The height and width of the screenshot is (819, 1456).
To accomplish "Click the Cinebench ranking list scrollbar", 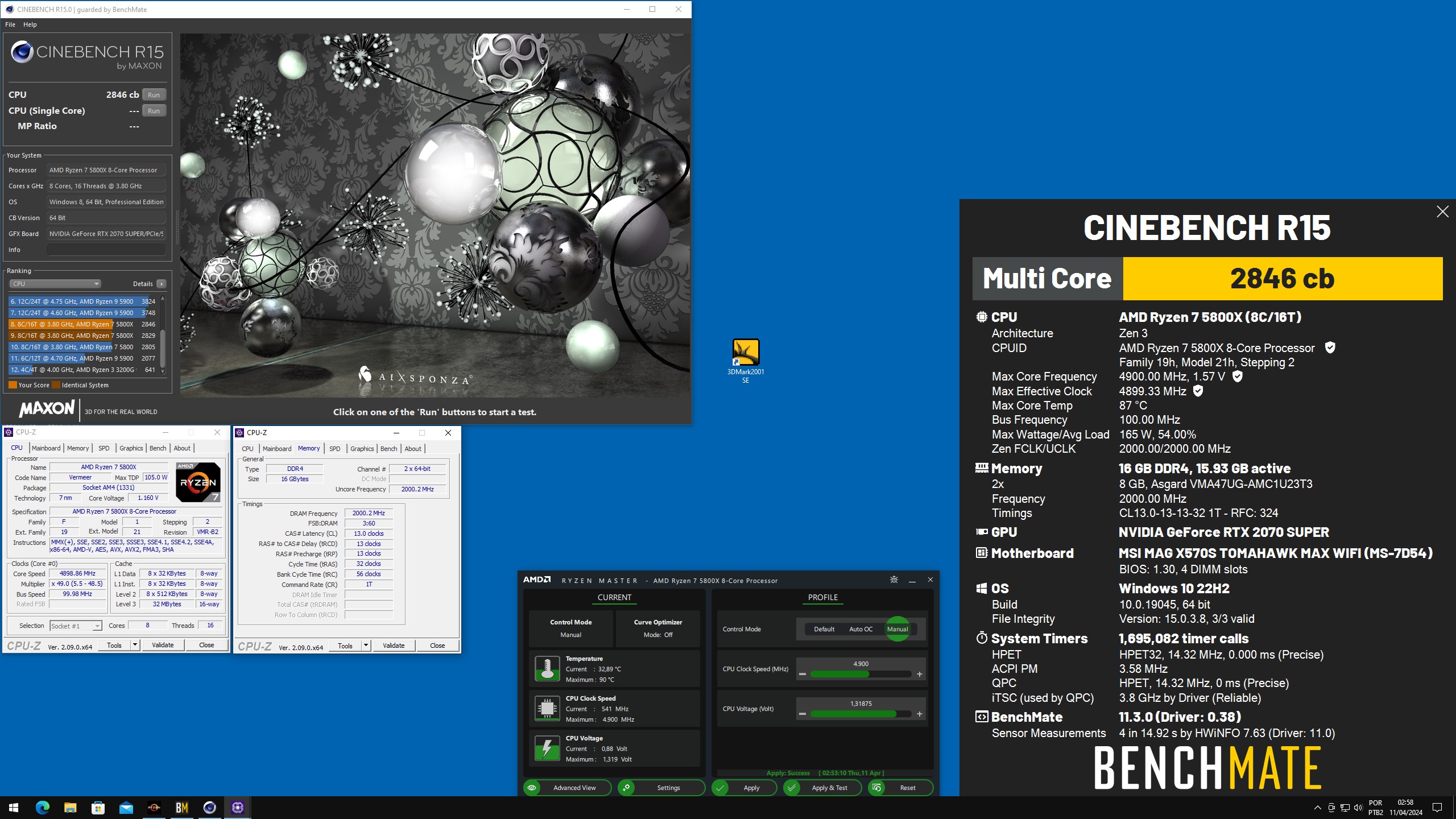I will tap(163, 334).
